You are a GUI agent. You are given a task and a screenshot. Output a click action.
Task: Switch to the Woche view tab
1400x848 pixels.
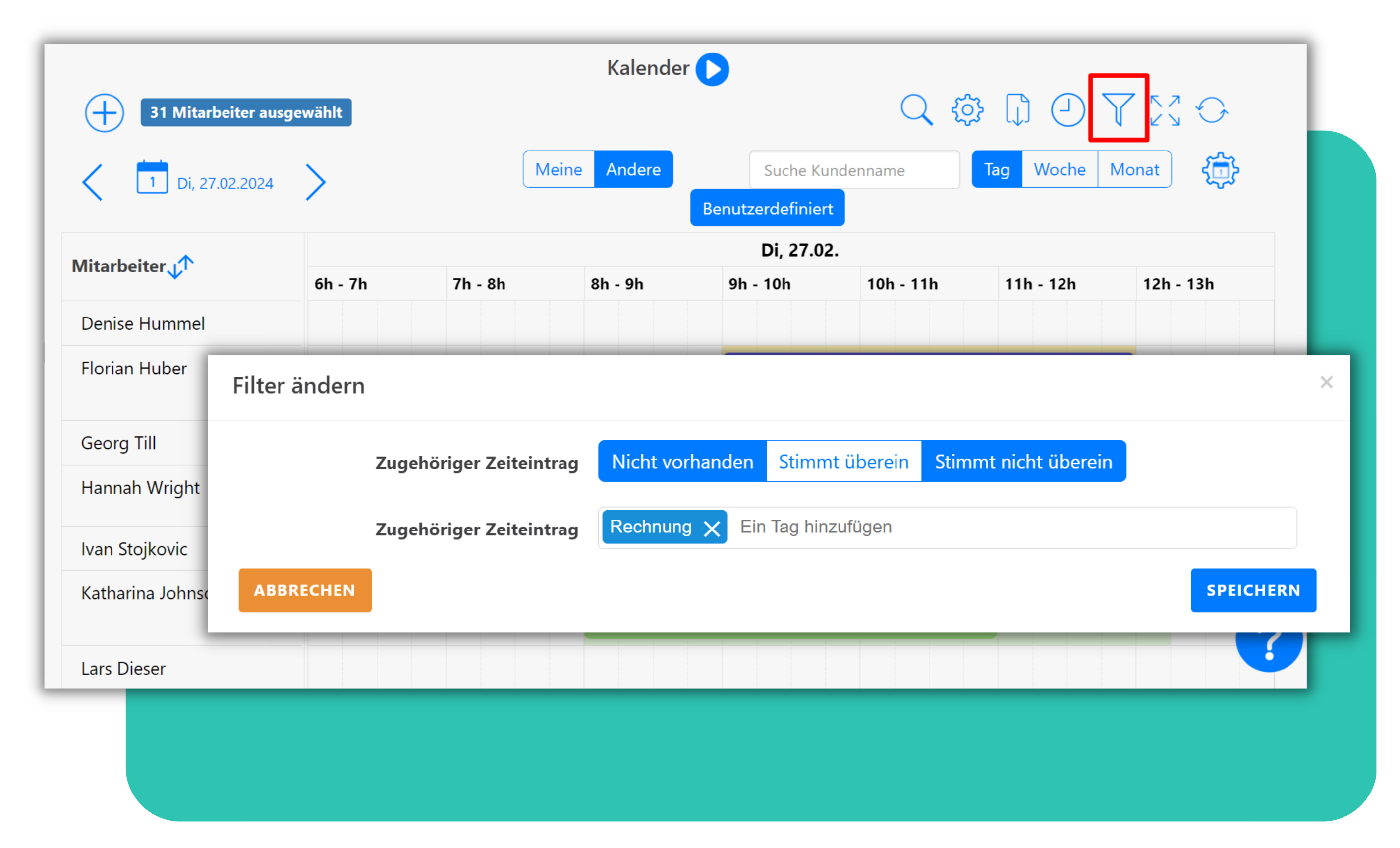point(1059,169)
